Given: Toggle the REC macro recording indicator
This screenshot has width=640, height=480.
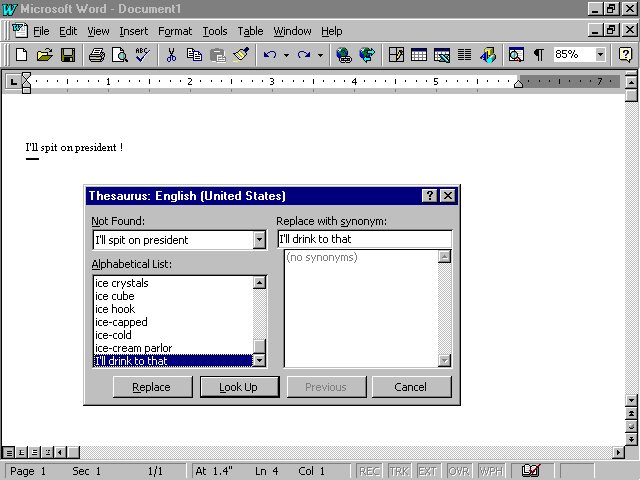Looking at the screenshot, I should click(x=369, y=471).
